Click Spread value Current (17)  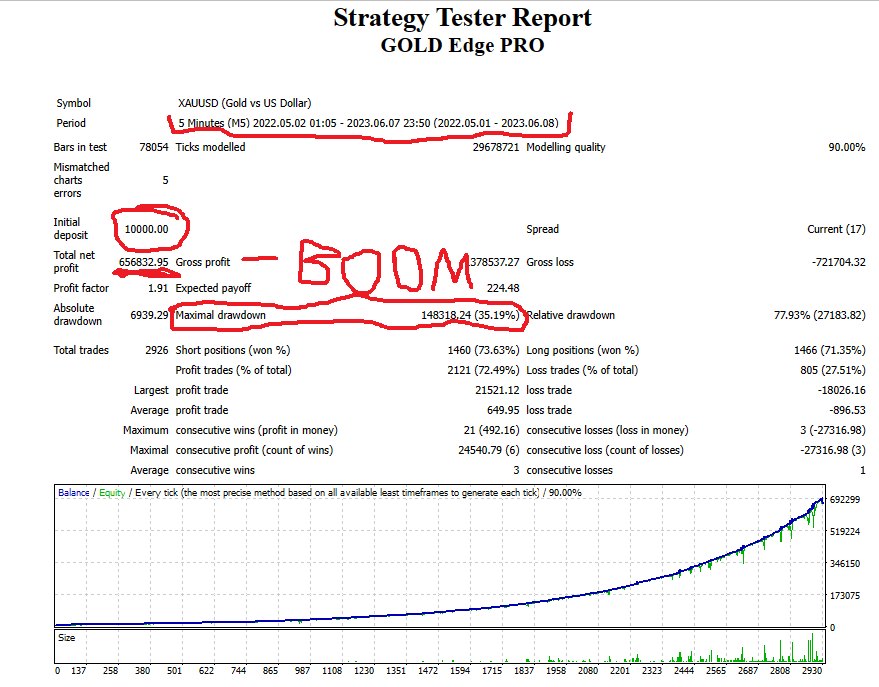[x=836, y=229]
